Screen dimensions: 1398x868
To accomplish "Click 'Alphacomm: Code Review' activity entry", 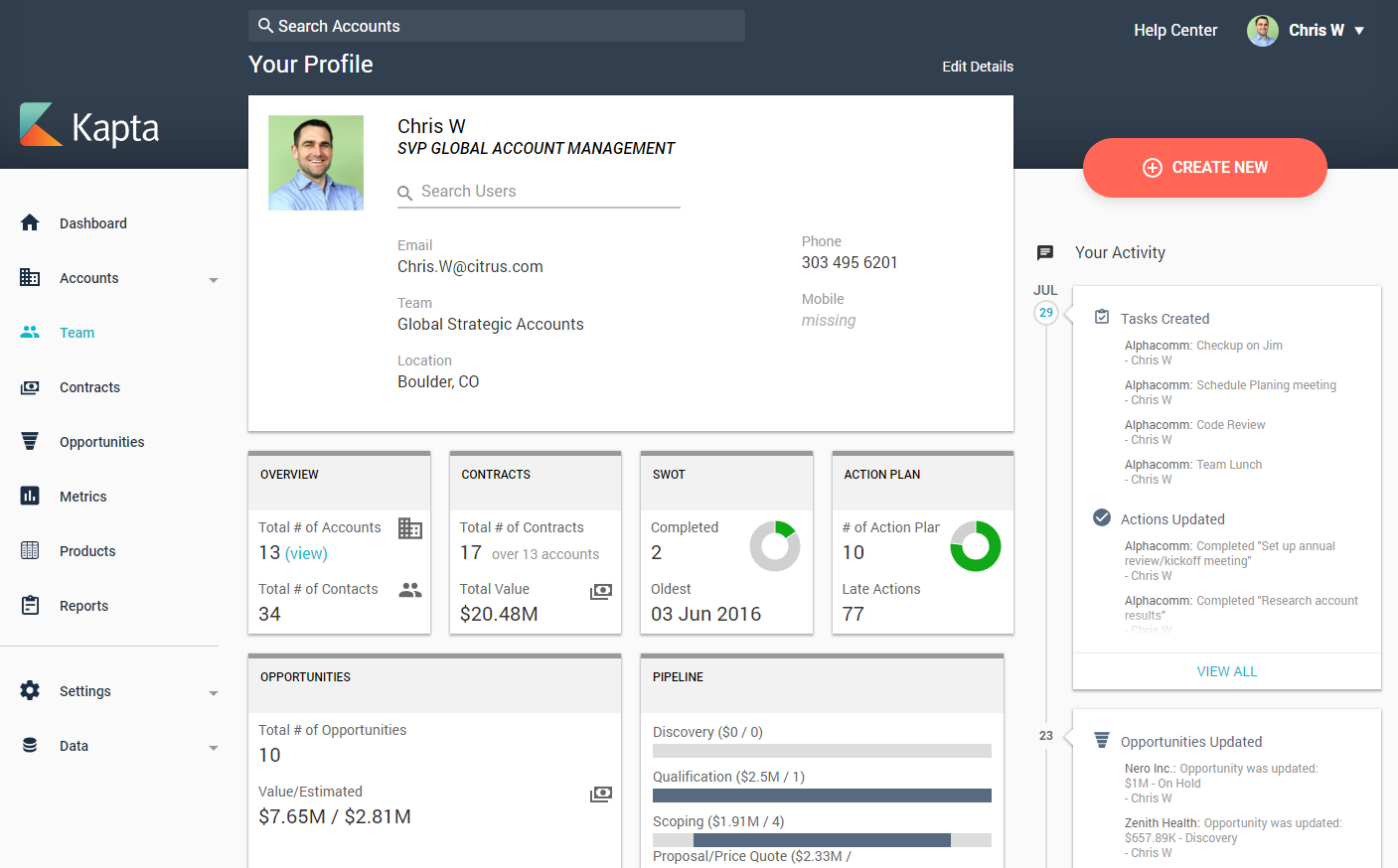I will point(1194,432).
